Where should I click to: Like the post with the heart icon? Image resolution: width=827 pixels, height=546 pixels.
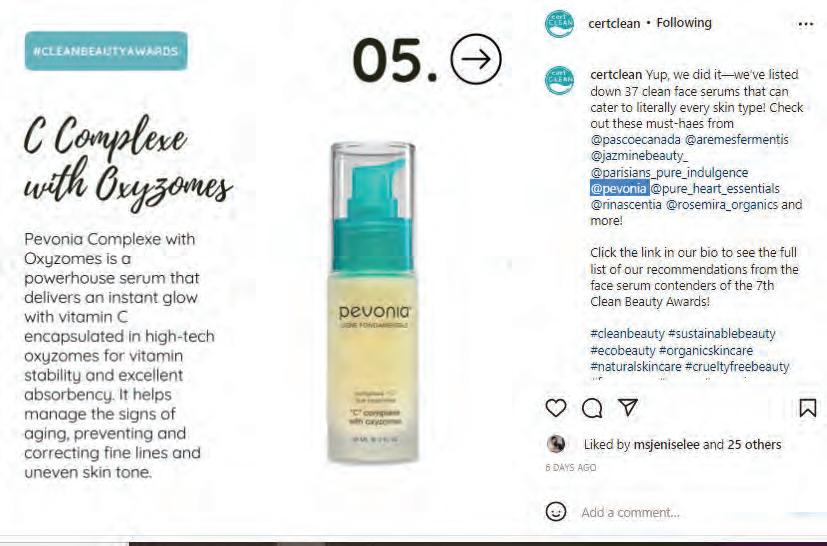pyautogui.click(x=555, y=408)
